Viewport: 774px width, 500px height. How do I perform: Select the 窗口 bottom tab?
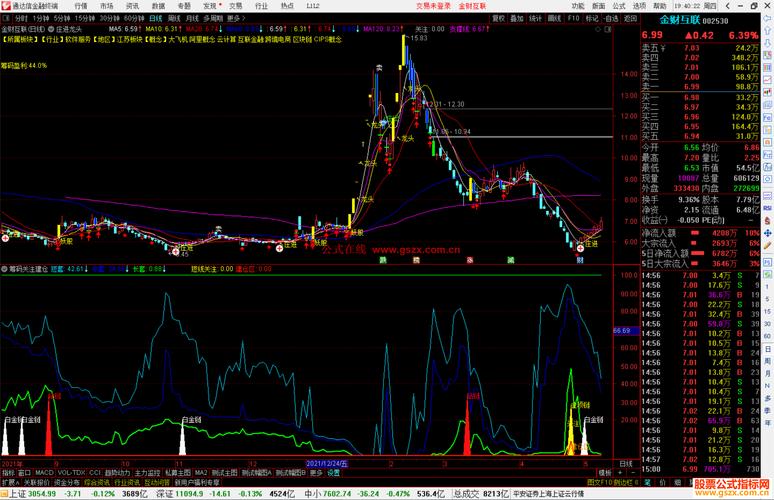pos(24,473)
